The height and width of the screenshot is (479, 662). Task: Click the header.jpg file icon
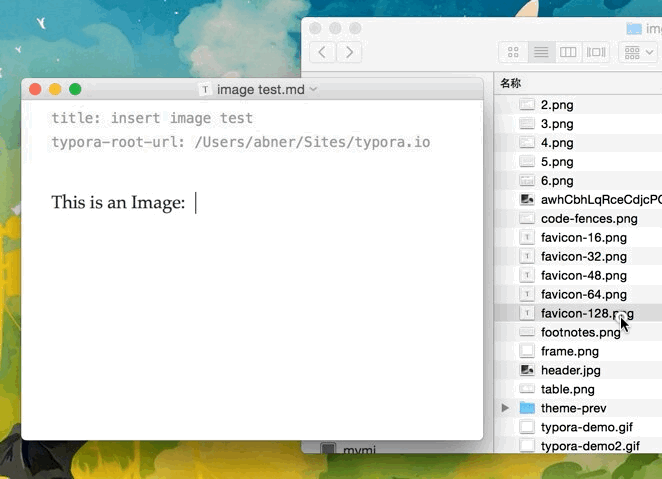click(527, 370)
